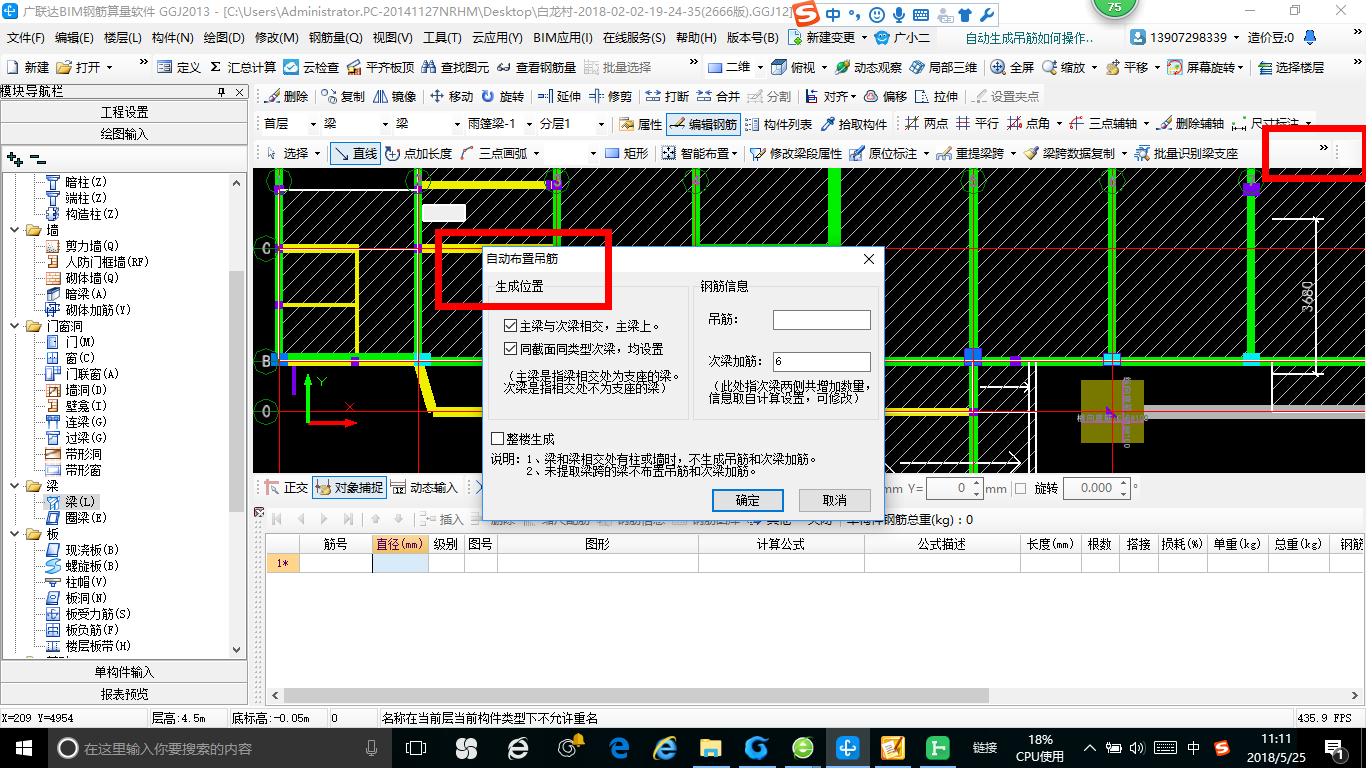Select the 矩形 rectangle tool
The image size is (1366, 768).
click(626, 153)
